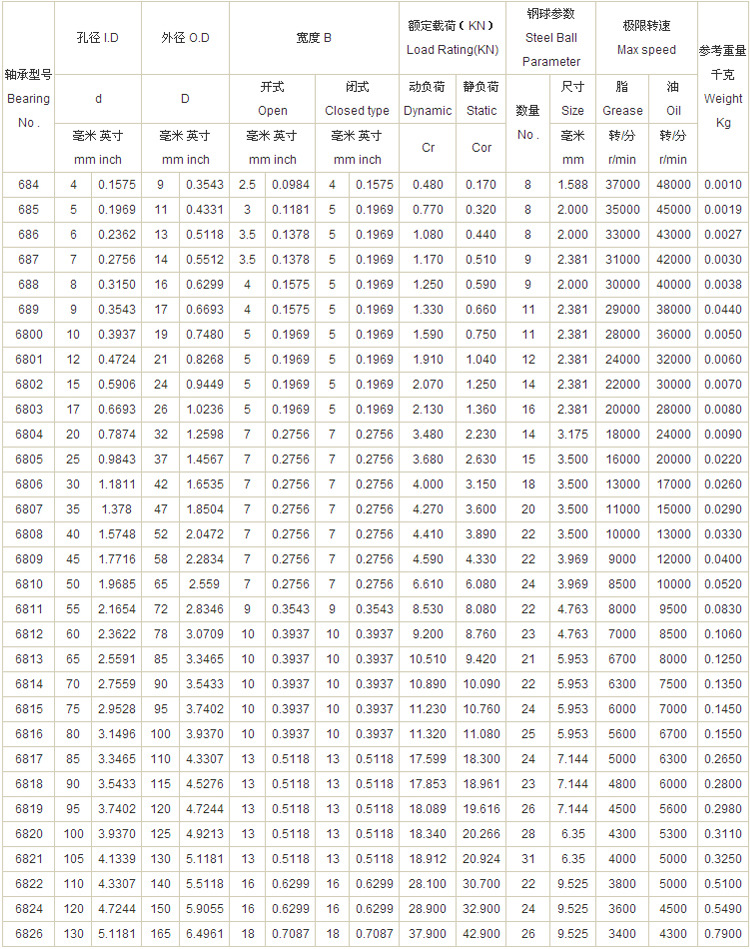Click weight 0.0440 for 689
Image resolution: width=750 pixels, height=949 pixels.
[723, 309]
